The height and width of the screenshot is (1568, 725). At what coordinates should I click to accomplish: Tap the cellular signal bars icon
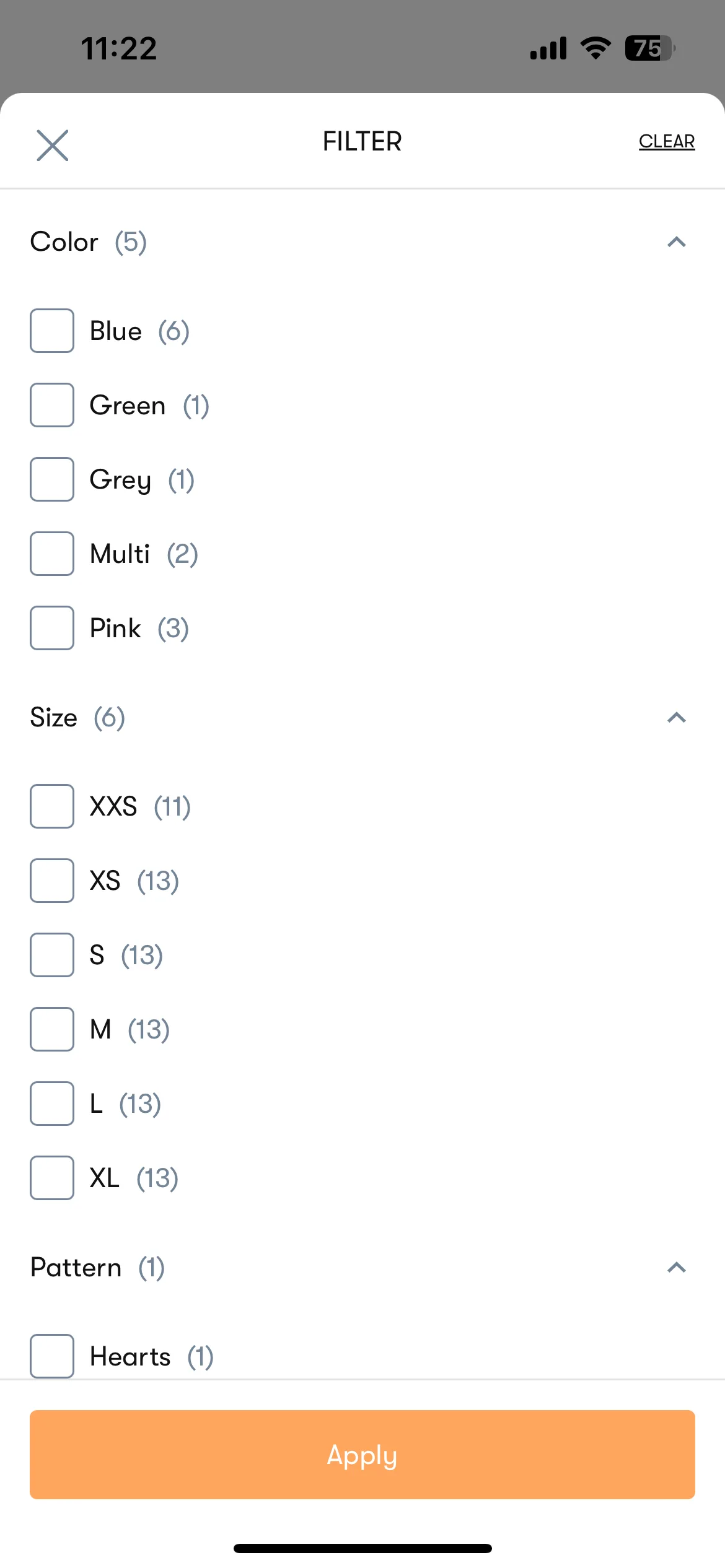[x=548, y=48]
